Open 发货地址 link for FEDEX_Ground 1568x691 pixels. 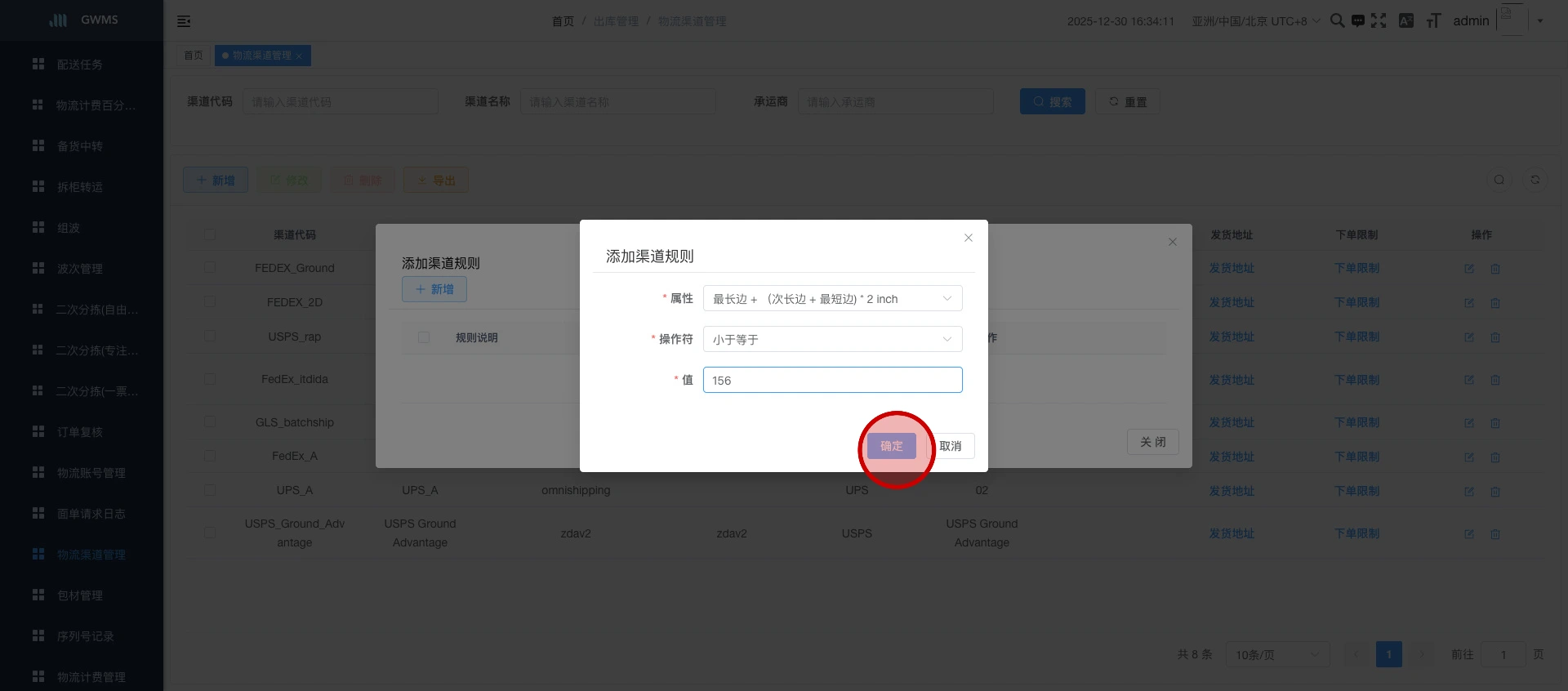tap(1232, 268)
